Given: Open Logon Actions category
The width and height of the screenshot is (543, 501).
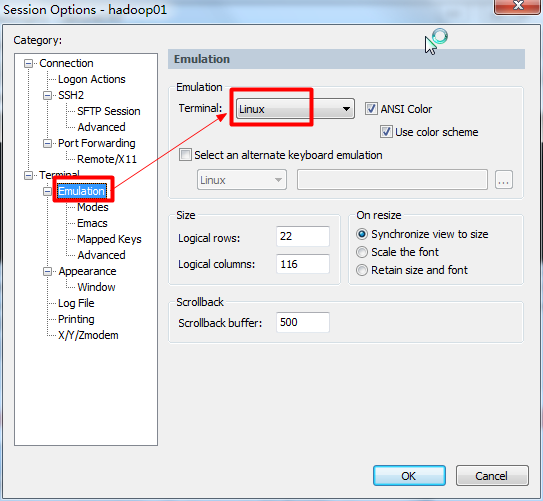Looking at the screenshot, I should click(92, 79).
